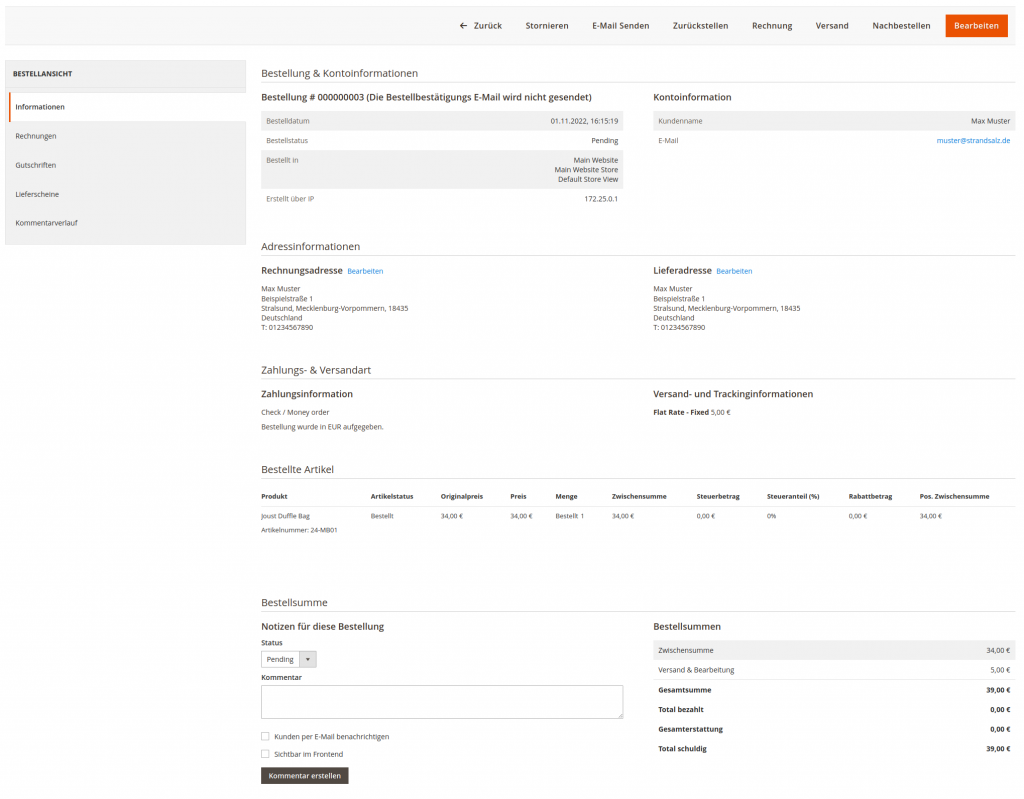Edit the Lieferadresse via Bearbeiten link
The height and width of the screenshot is (799, 1024).
(734, 271)
